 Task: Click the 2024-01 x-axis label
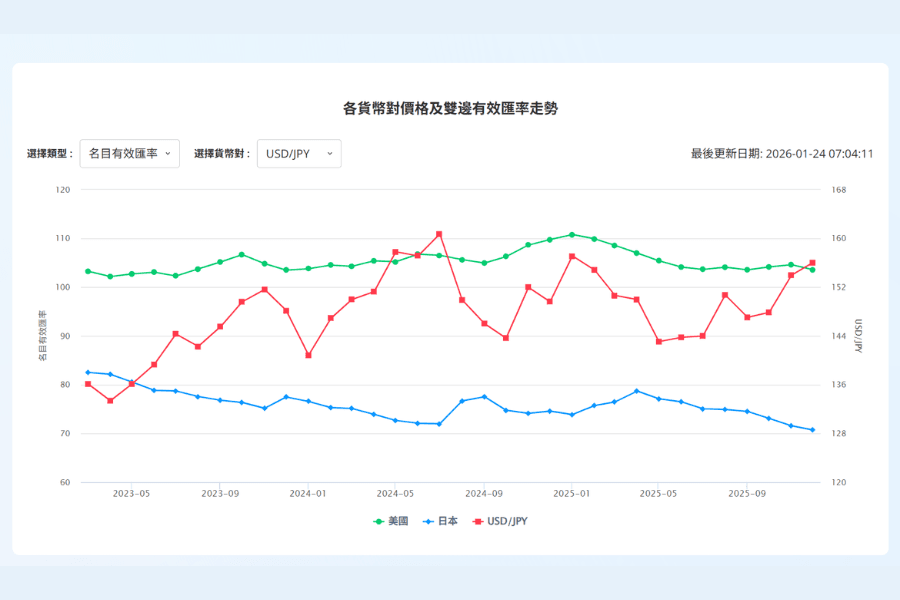[x=308, y=493]
